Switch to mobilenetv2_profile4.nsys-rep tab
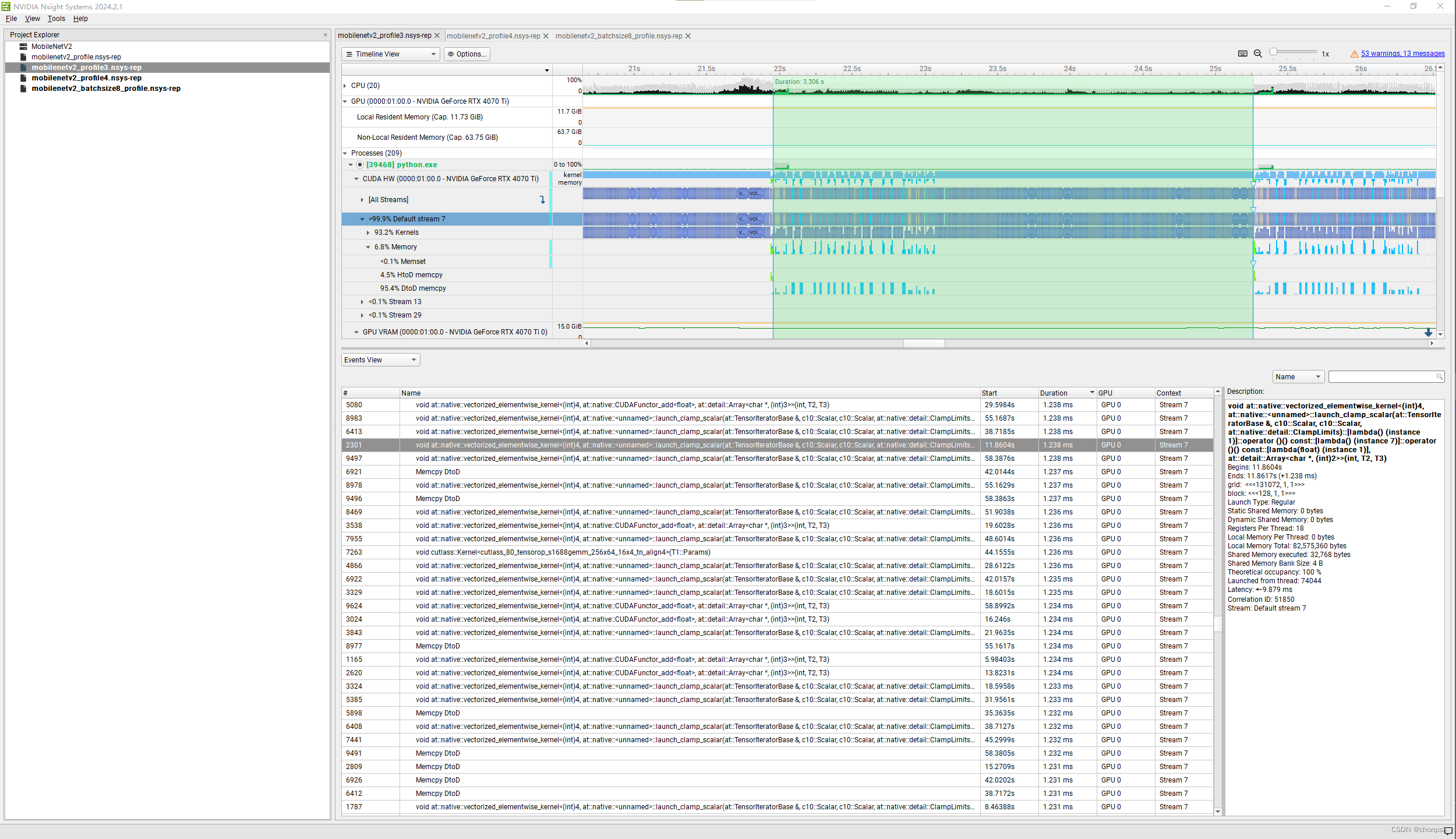Screen dimensions: 1456x839 [x=493, y=36]
